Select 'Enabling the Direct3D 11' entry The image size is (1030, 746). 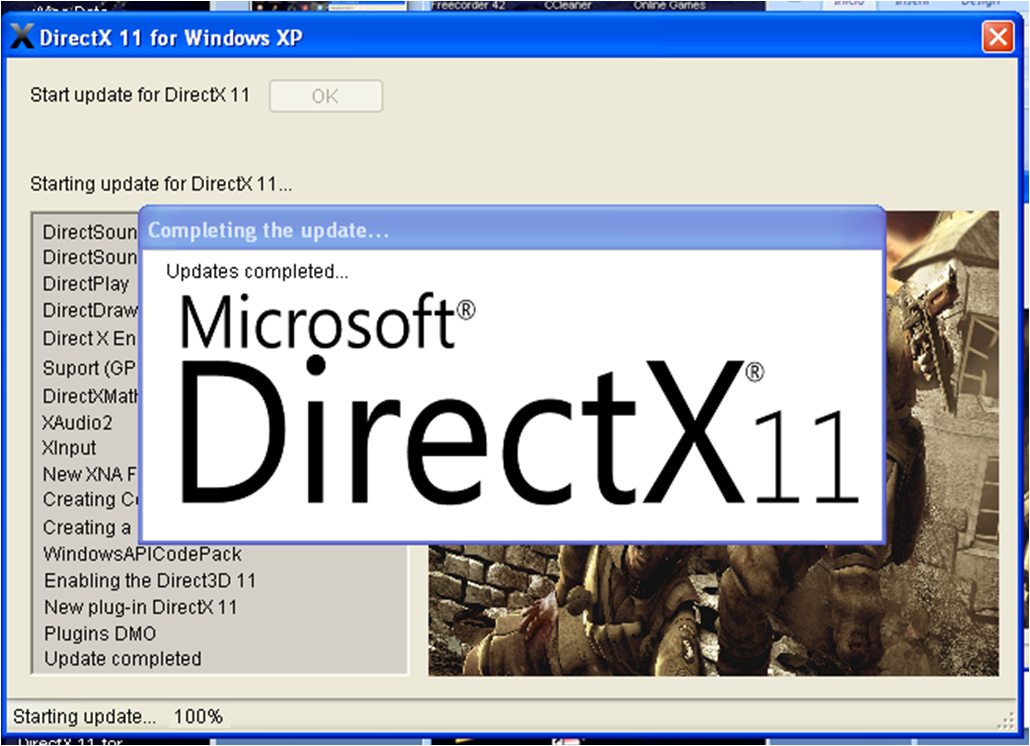(150, 581)
